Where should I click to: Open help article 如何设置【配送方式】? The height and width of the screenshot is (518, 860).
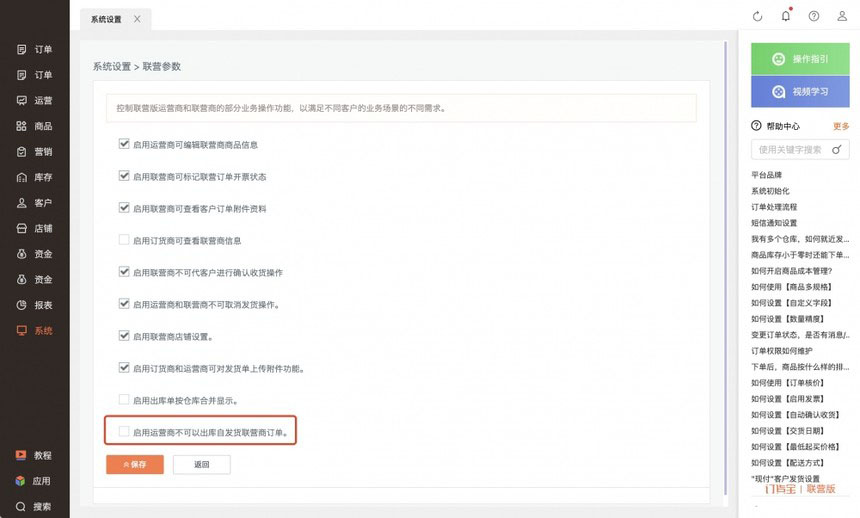click(x=788, y=463)
